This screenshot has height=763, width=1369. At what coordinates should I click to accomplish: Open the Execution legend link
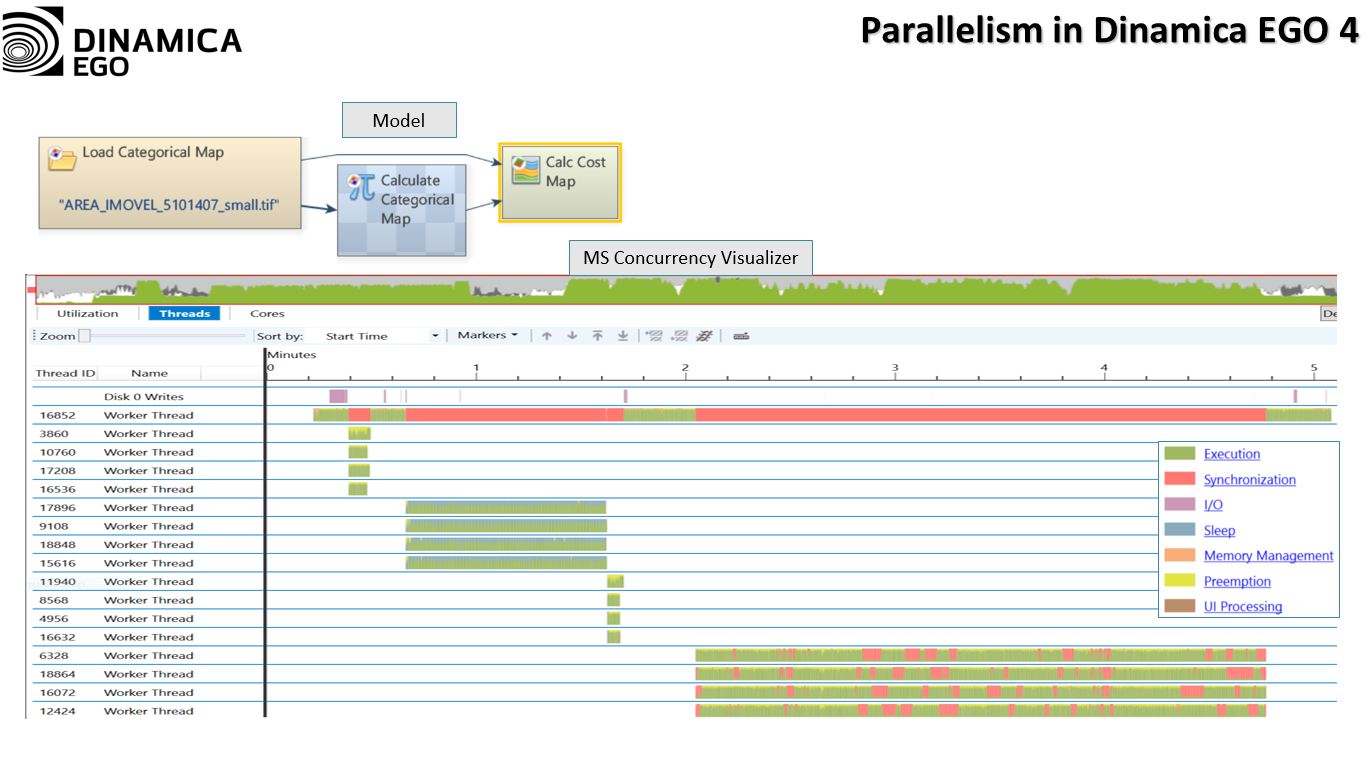tap(1231, 454)
